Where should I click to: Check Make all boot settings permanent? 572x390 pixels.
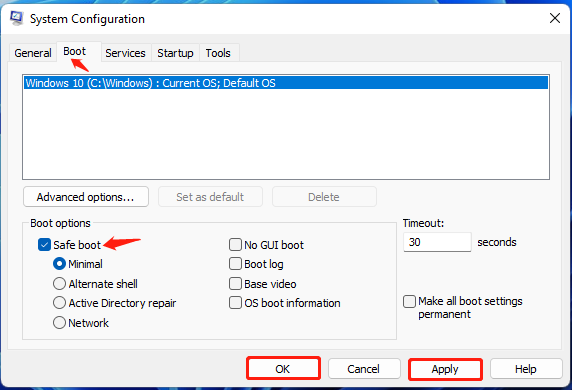409,301
